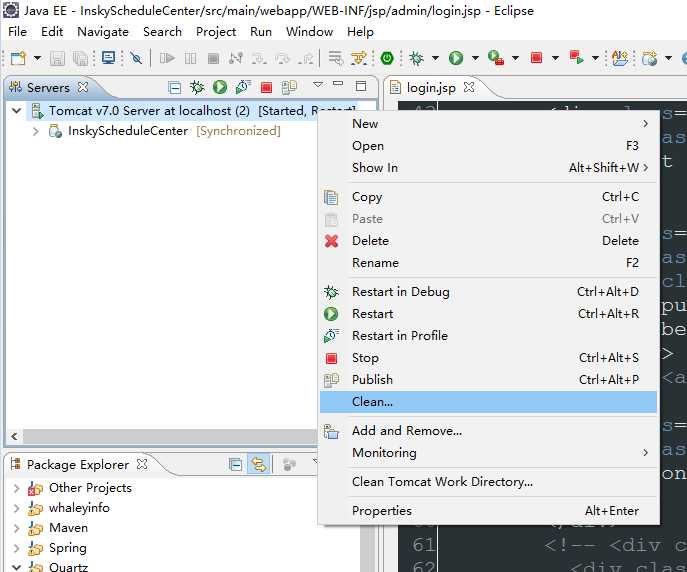Click the main toolbar green Run icon
Image resolution: width=687 pixels, height=572 pixels.
[x=456, y=58]
